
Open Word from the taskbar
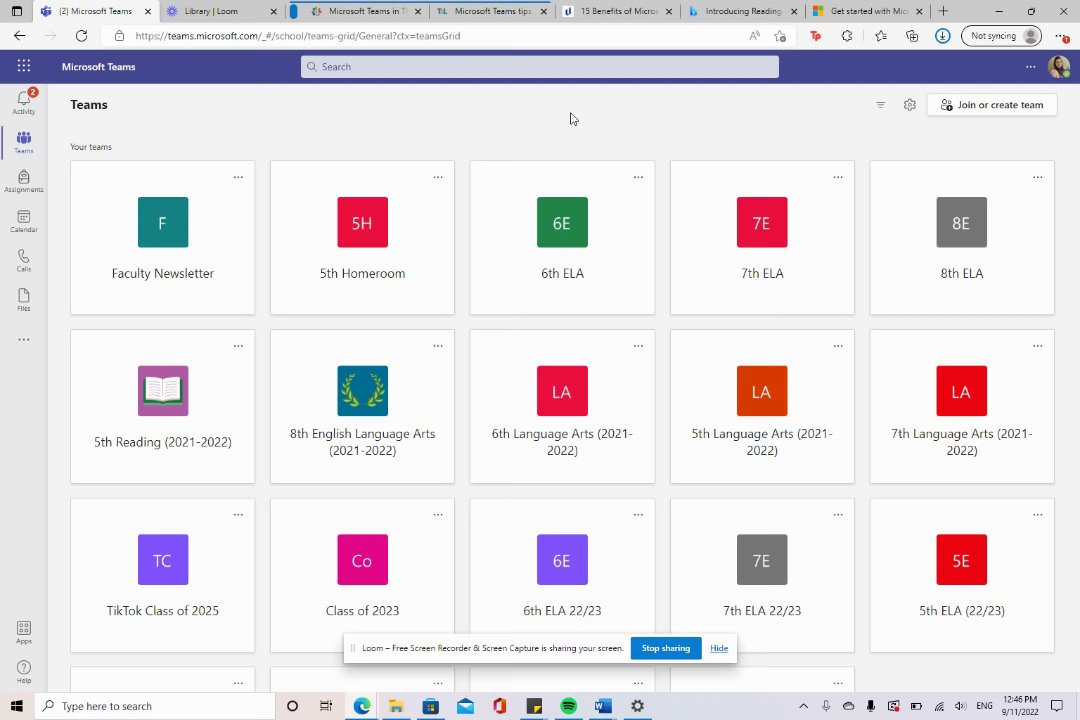pos(603,706)
